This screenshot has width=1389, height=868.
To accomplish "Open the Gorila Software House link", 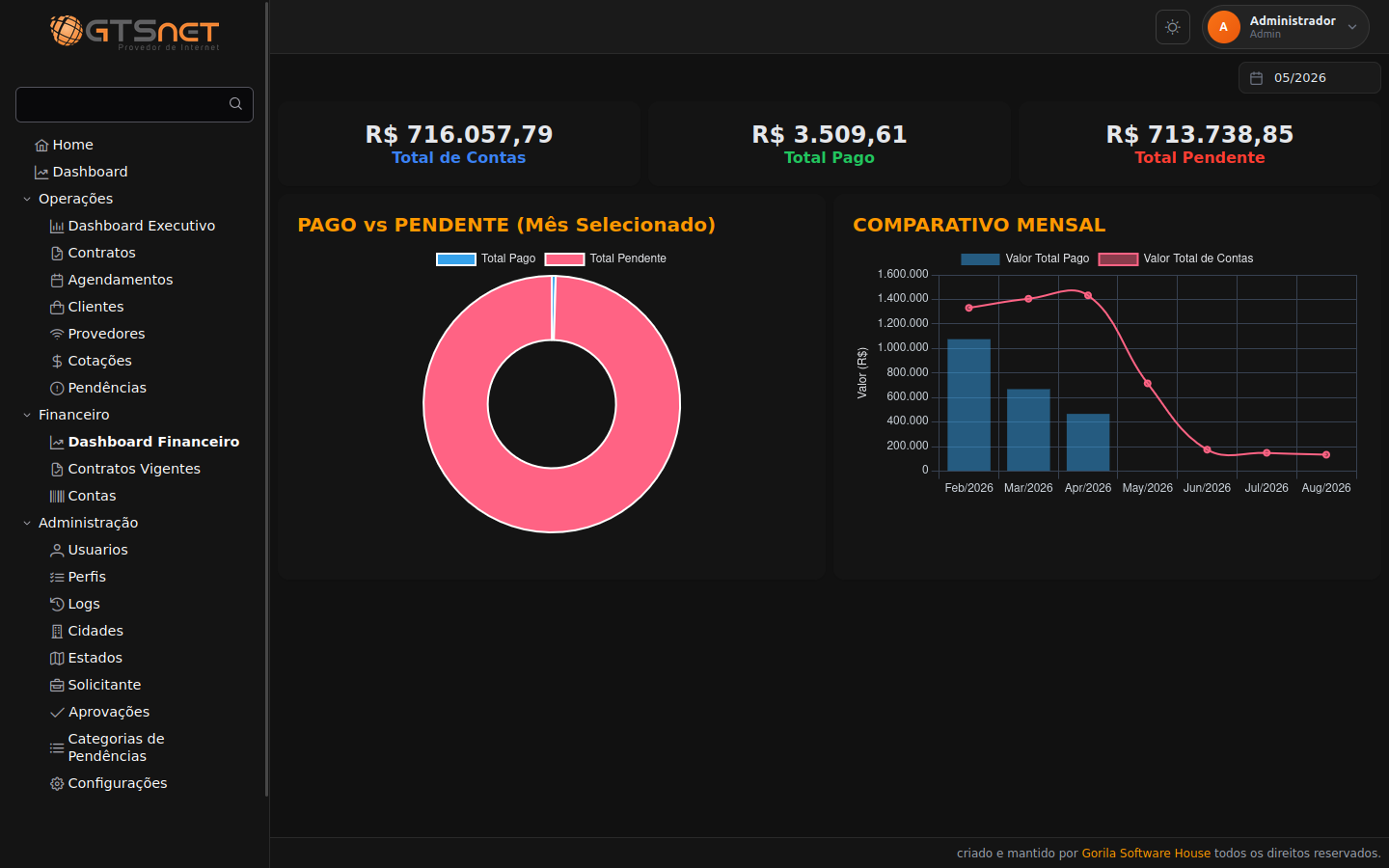I will pyautogui.click(x=1146, y=854).
